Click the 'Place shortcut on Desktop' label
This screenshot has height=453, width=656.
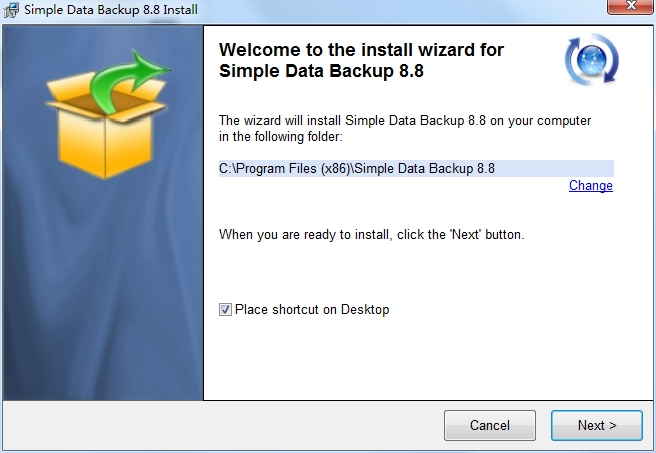coord(312,310)
